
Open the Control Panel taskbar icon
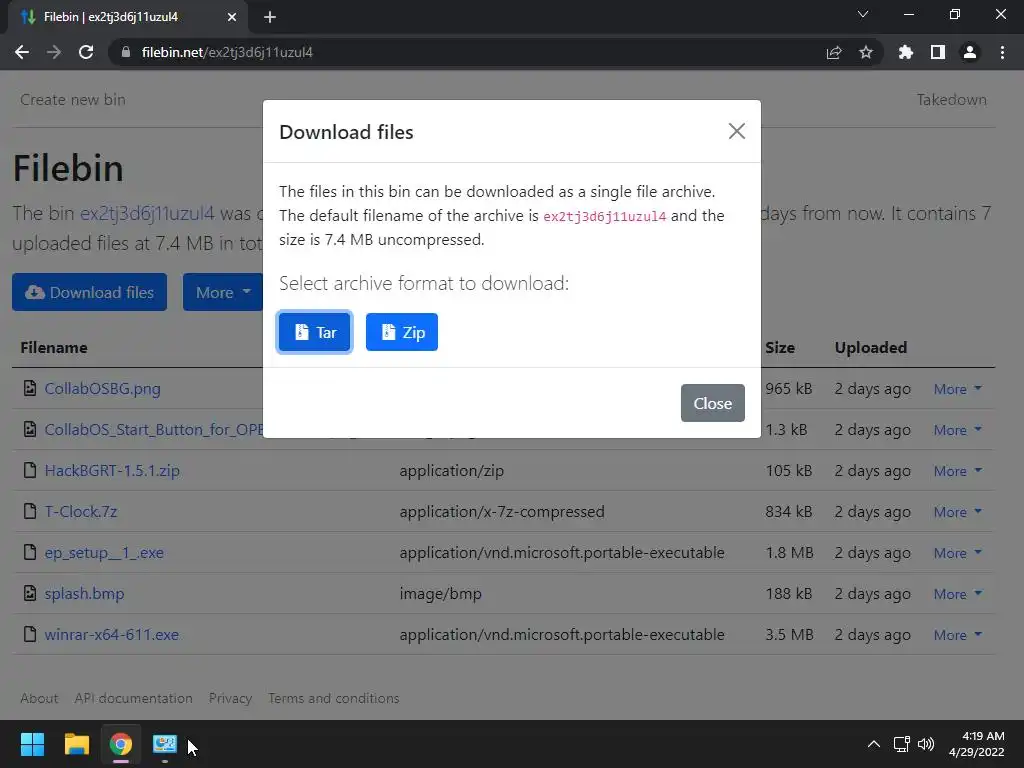[x=165, y=744]
